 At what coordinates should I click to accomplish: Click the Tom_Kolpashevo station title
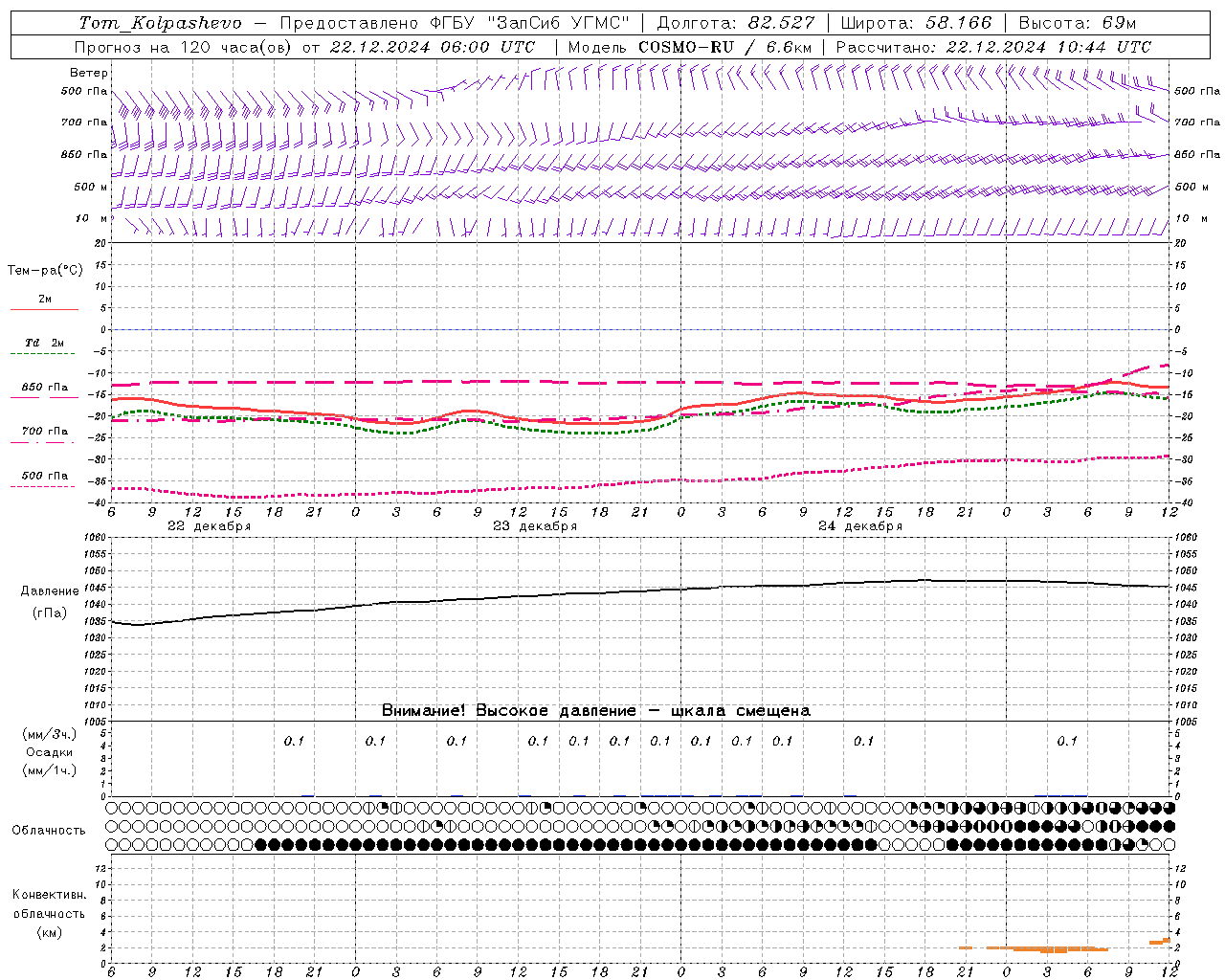[x=160, y=23]
